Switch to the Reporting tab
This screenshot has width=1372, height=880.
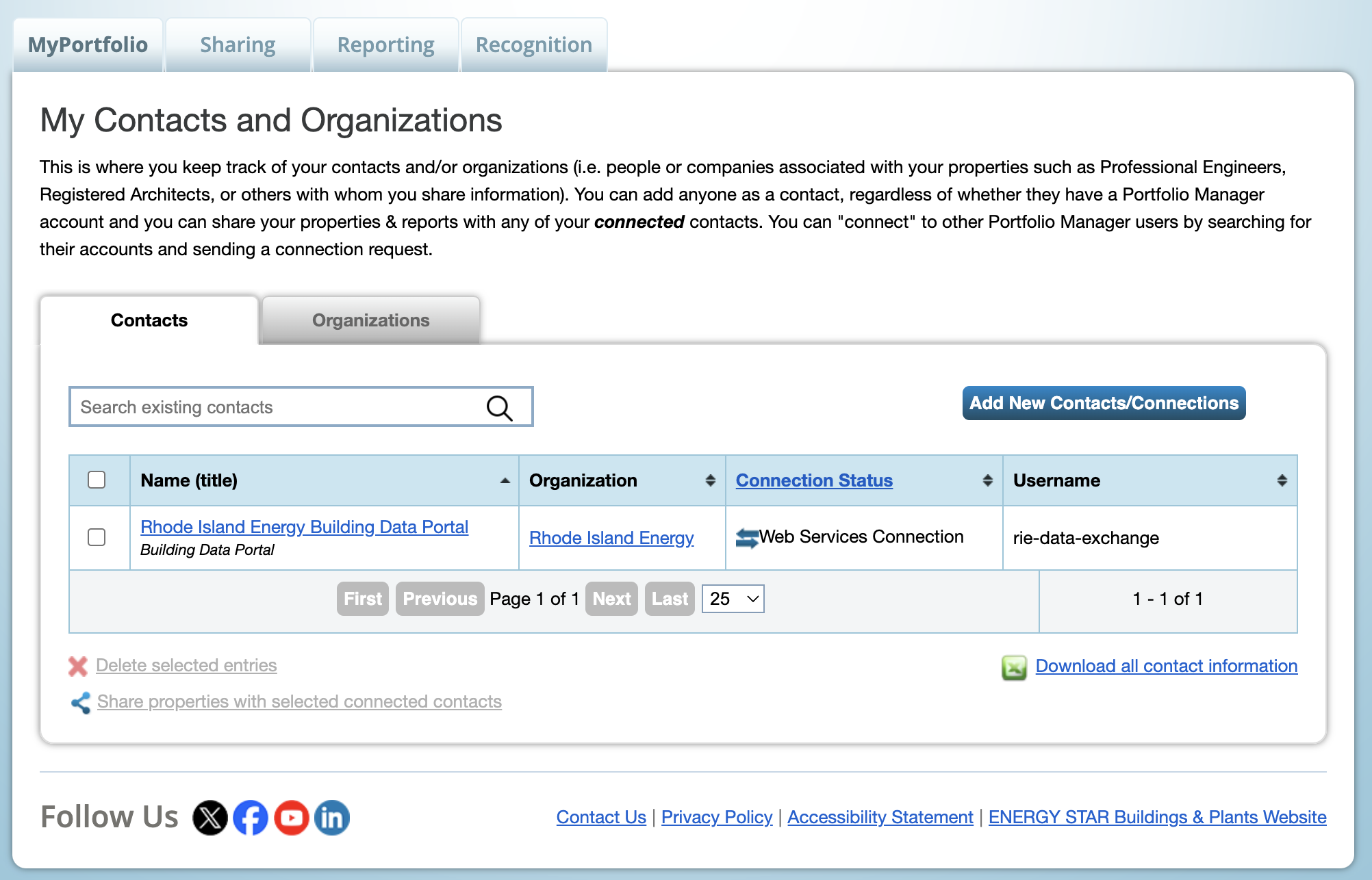(386, 44)
